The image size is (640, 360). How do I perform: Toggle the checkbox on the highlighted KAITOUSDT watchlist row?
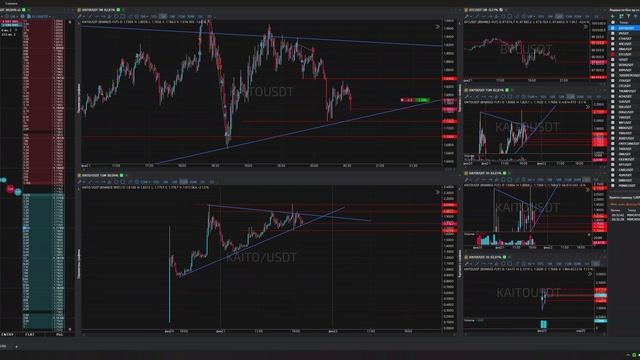[613, 28]
